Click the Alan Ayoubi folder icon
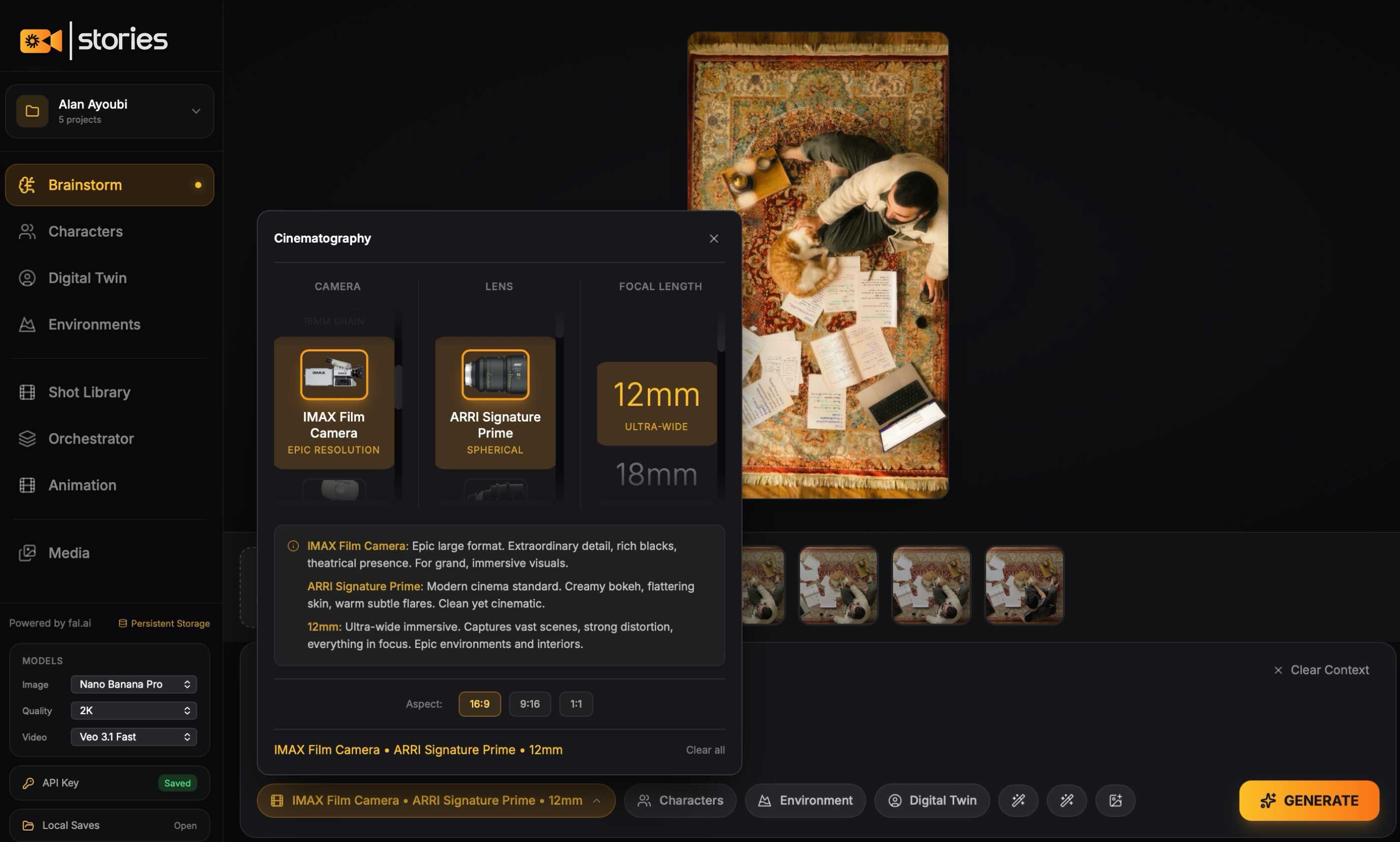The image size is (1400, 842). click(33, 111)
